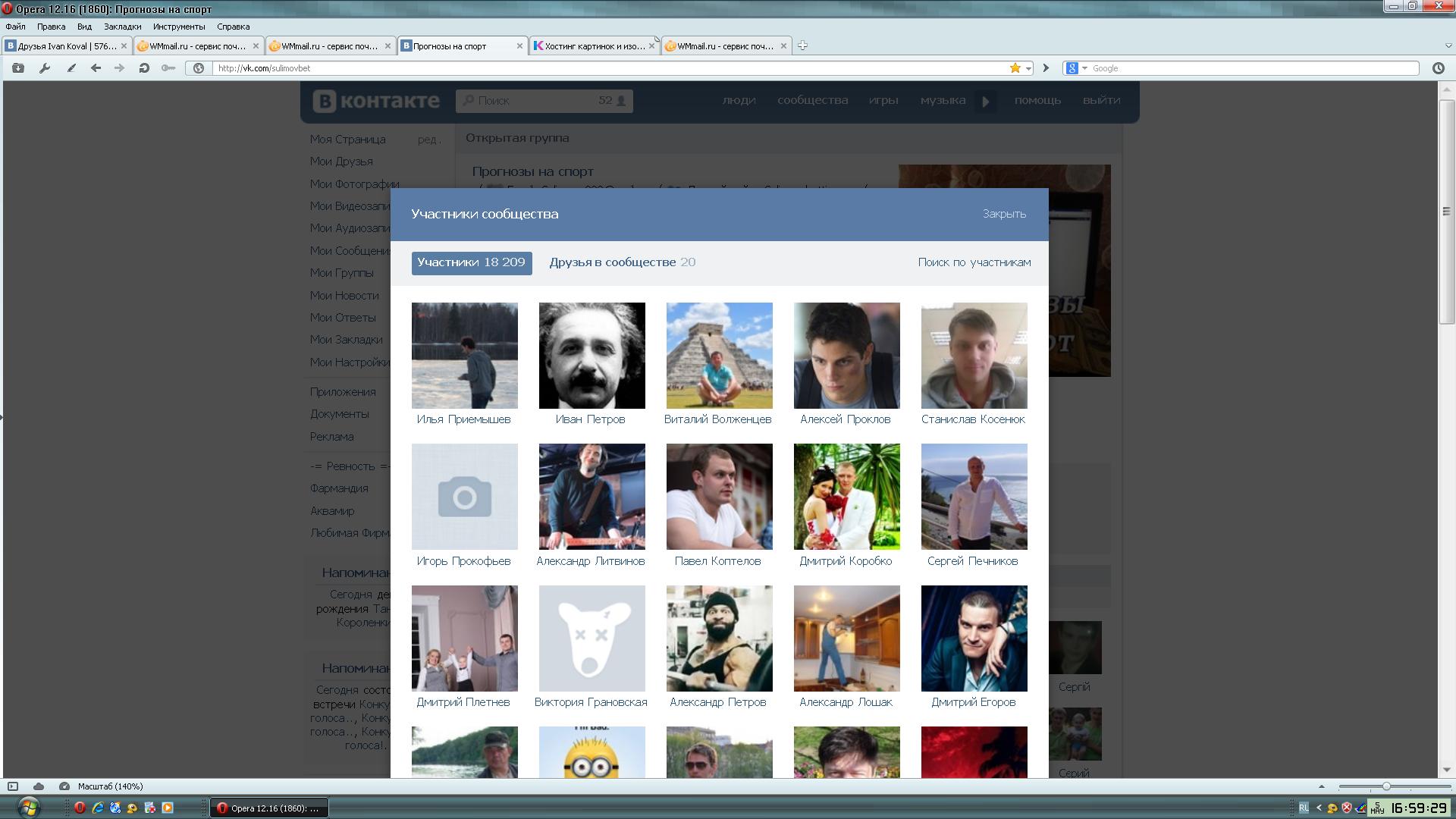Viewport: 1456px width, 819px height.
Task: Click the bookmark star in address bar
Action: 1015,68
